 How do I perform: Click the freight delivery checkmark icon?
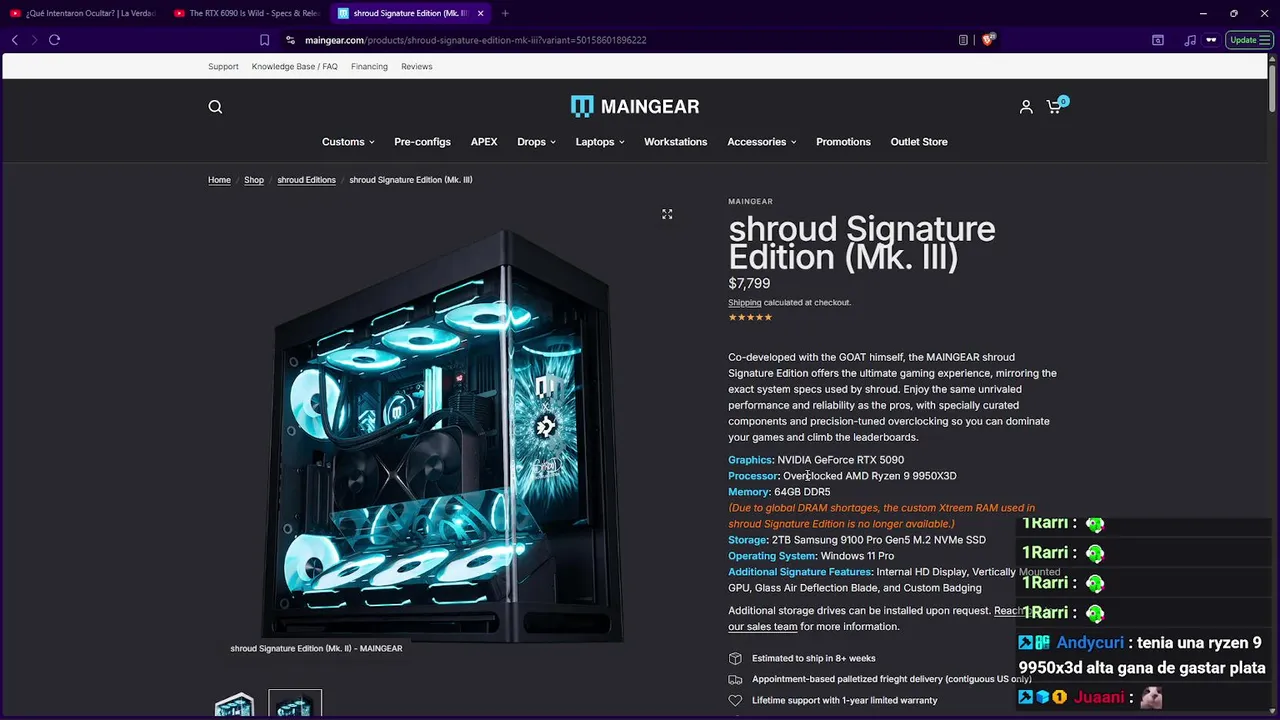tap(735, 679)
